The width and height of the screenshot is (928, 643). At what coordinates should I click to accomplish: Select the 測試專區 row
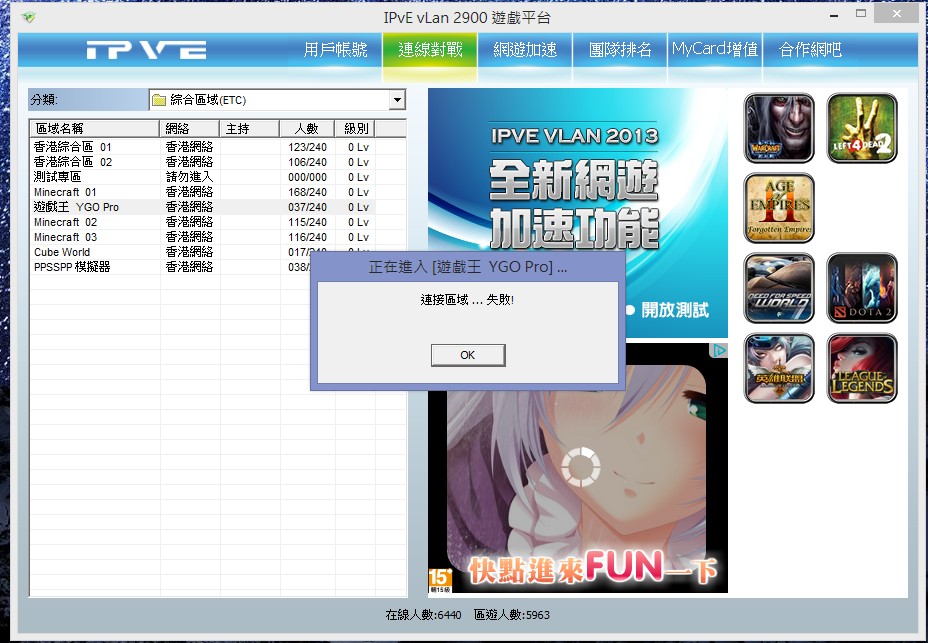[x=202, y=177]
